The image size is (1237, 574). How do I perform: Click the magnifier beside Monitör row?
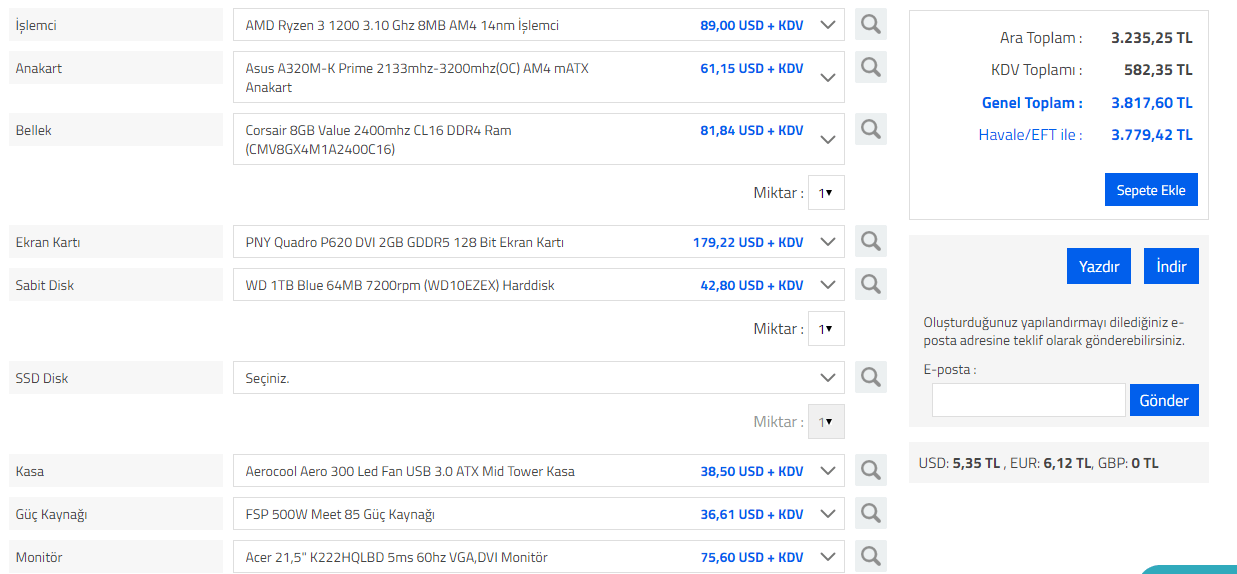click(x=871, y=557)
